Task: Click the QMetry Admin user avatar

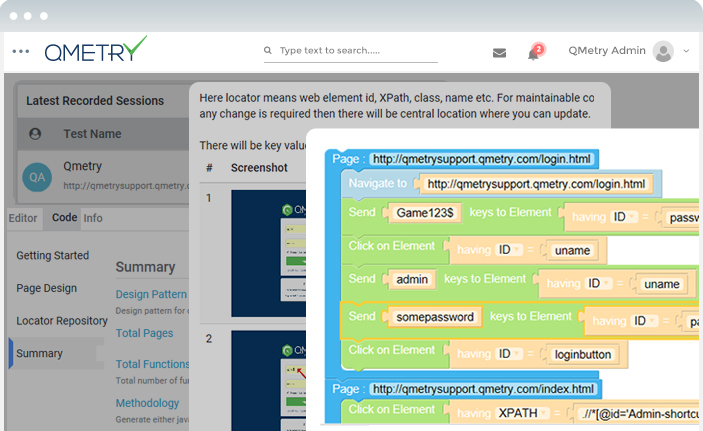Action: (x=663, y=51)
